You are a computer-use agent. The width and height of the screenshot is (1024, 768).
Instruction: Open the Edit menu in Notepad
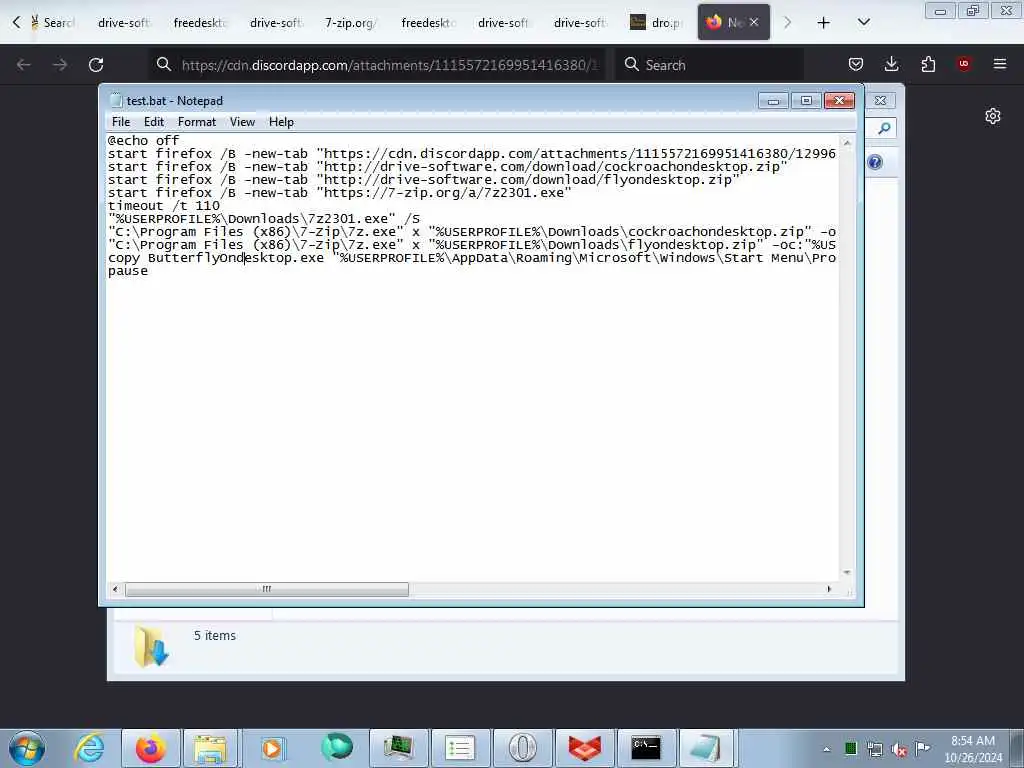pos(154,122)
